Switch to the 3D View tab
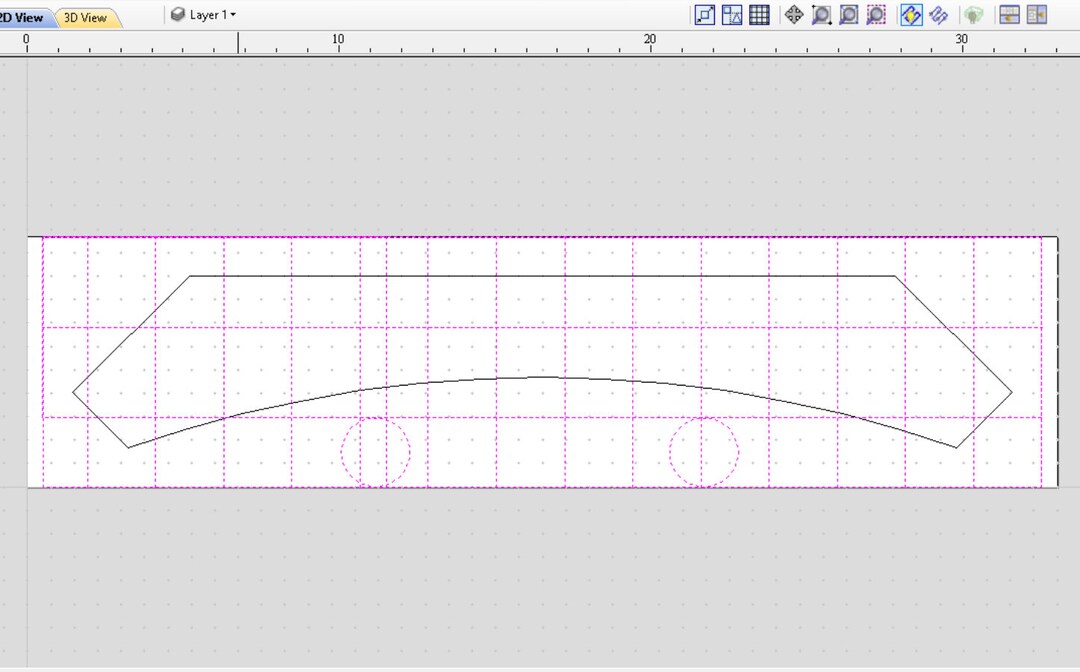The width and height of the screenshot is (1080, 672). coord(86,16)
